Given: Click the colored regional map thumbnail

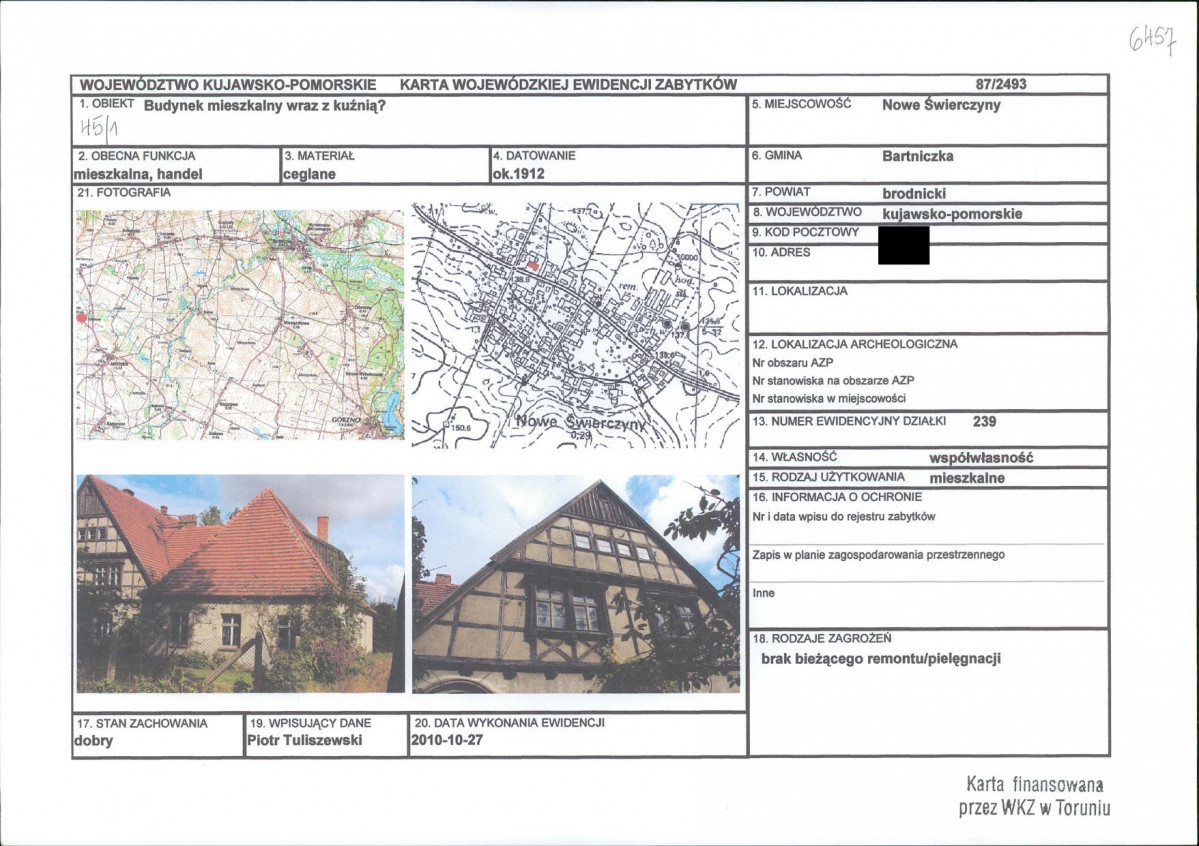Looking at the screenshot, I should click(x=240, y=324).
